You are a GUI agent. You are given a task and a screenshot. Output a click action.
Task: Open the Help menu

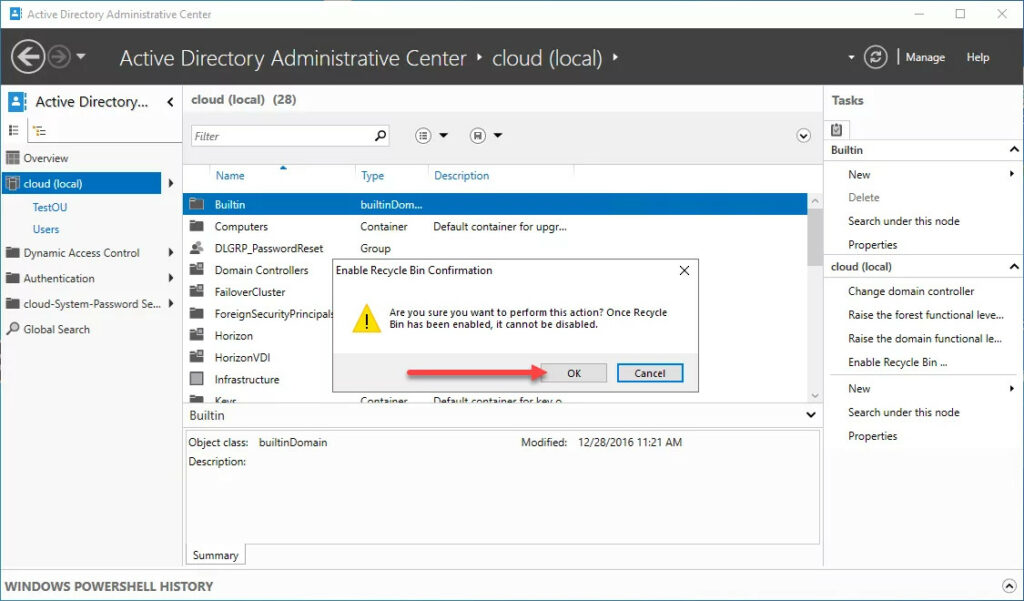coord(978,57)
